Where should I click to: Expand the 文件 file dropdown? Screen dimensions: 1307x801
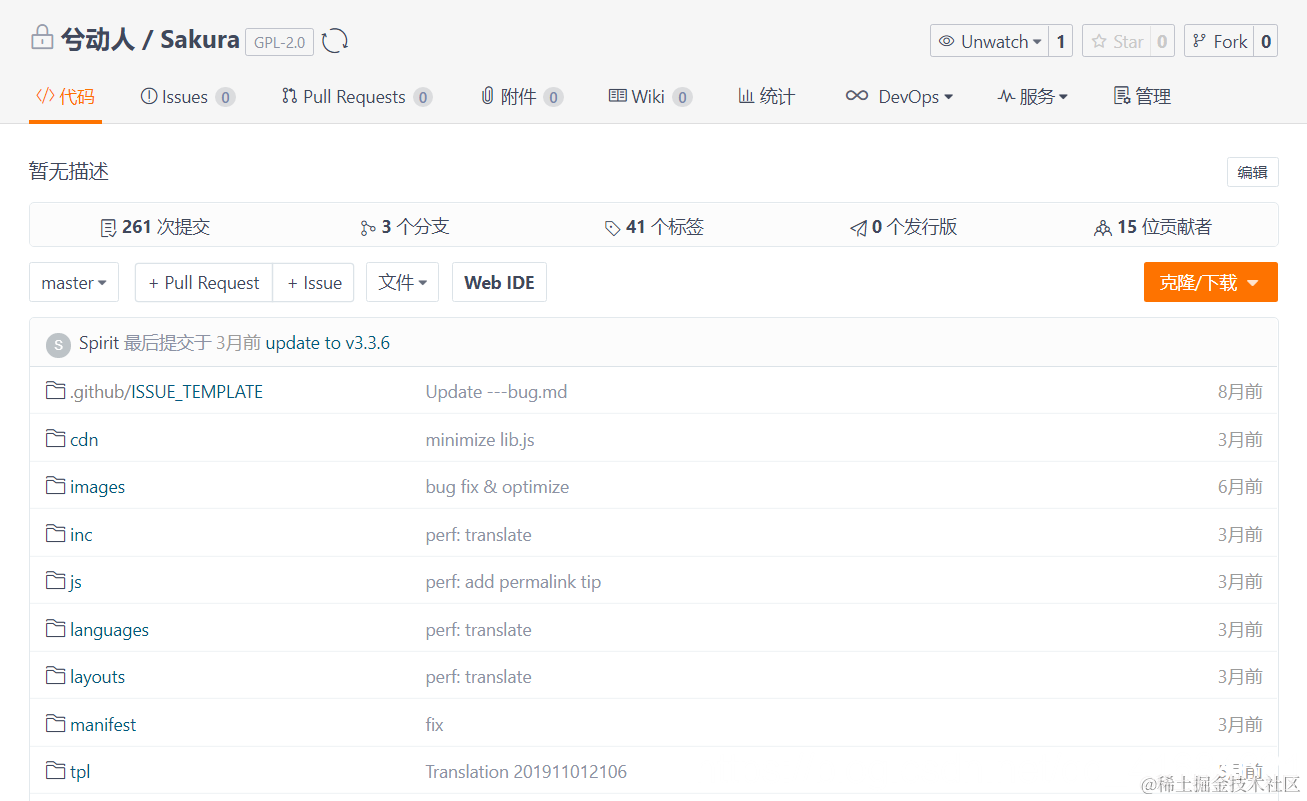402,283
